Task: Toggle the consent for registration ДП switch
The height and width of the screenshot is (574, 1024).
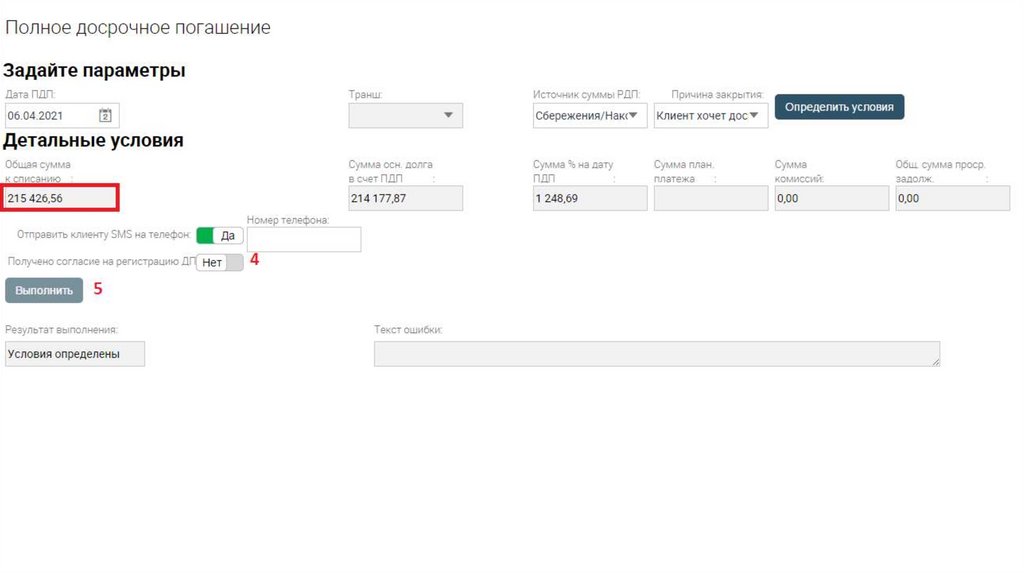Action: pos(219,262)
